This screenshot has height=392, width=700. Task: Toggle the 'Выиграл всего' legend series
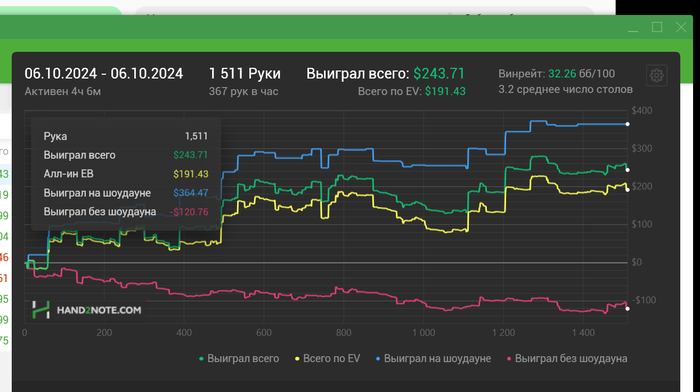tap(239, 359)
